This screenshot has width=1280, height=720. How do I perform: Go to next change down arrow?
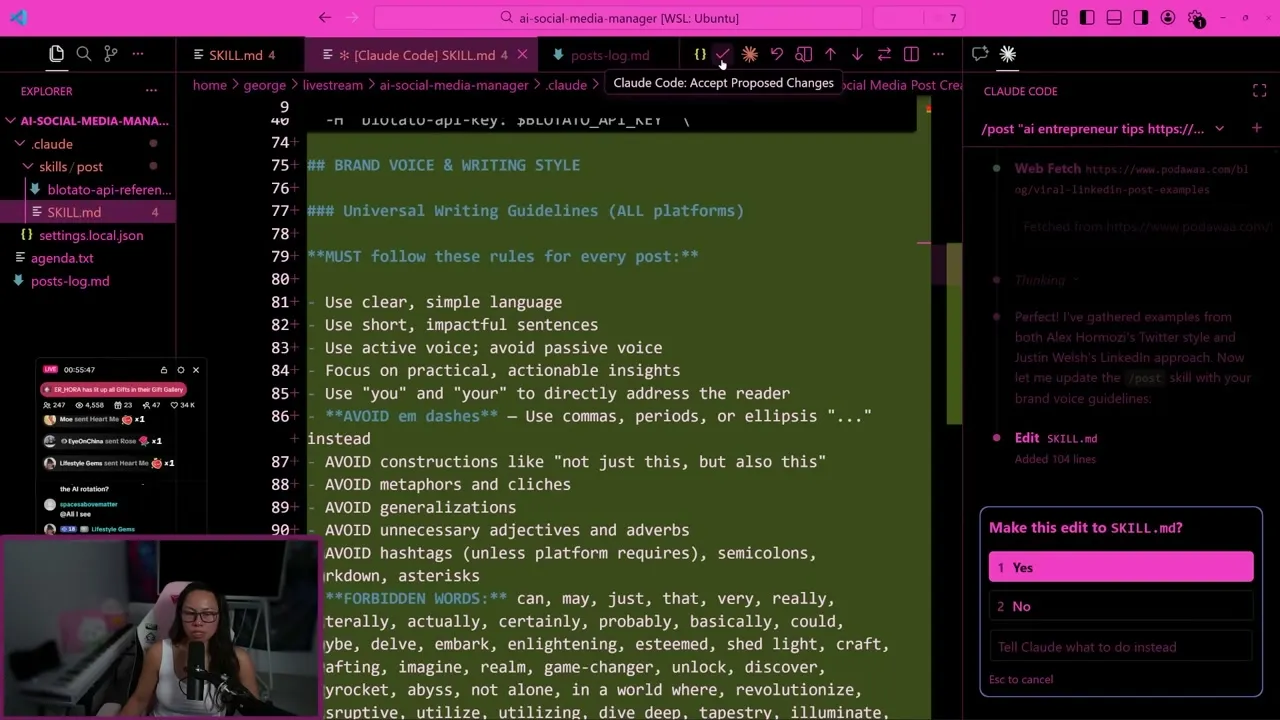tap(857, 54)
